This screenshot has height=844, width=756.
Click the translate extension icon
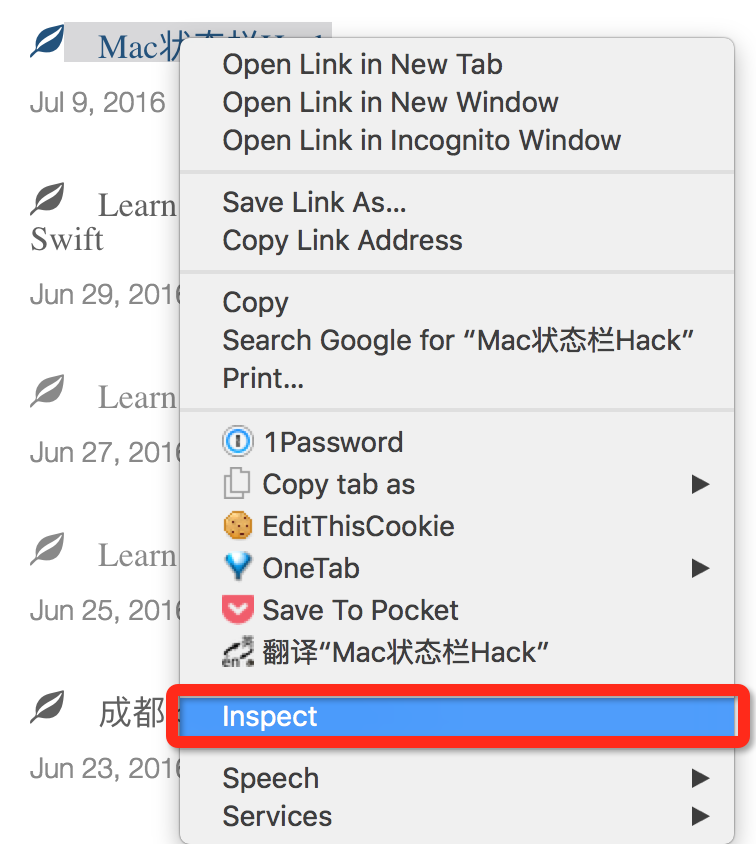tap(237, 651)
